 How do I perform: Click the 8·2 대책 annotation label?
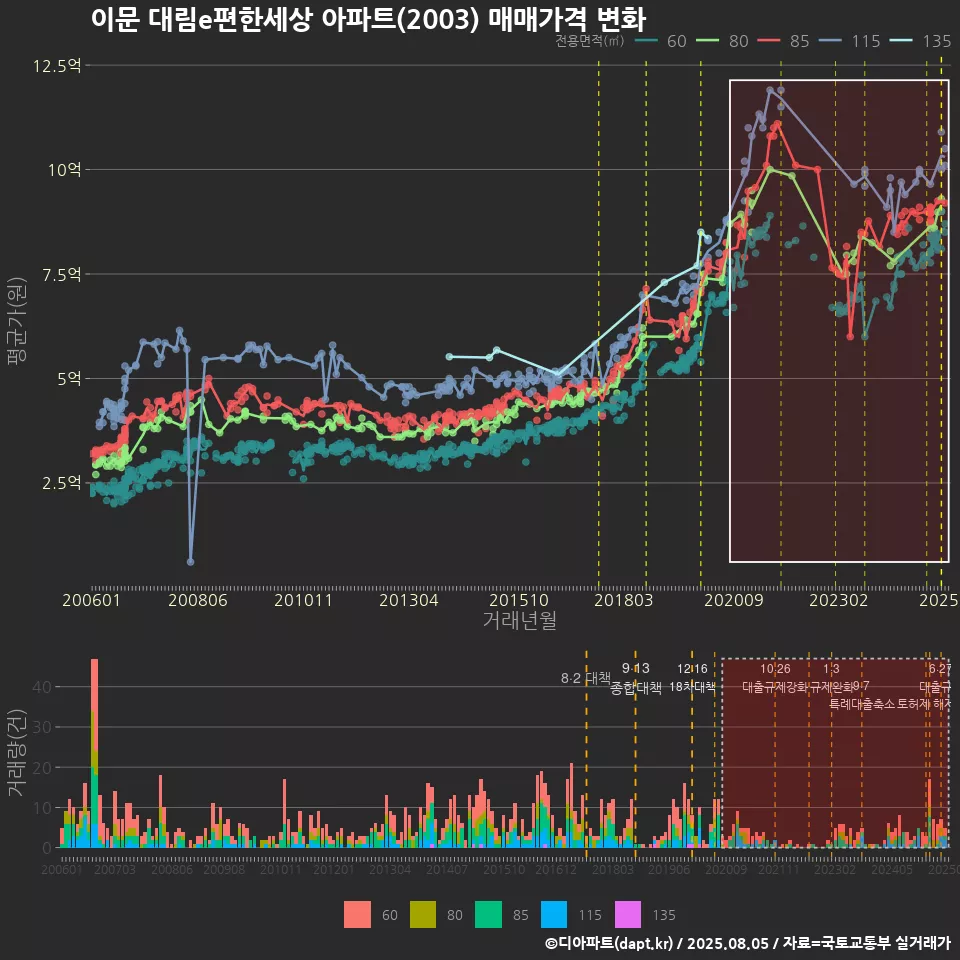pyautogui.click(x=586, y=678)
